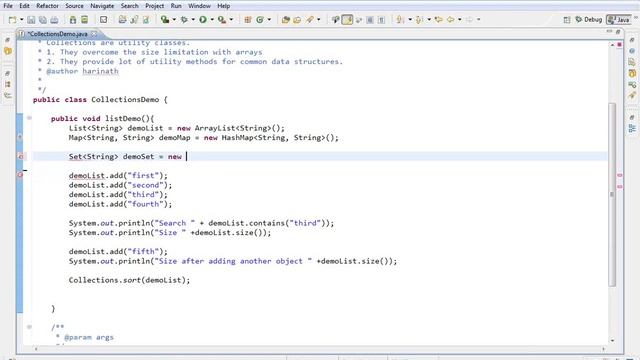640x360 pixels.
Task: Click the Back navigation arrow icon
Action: click(451, 20)
